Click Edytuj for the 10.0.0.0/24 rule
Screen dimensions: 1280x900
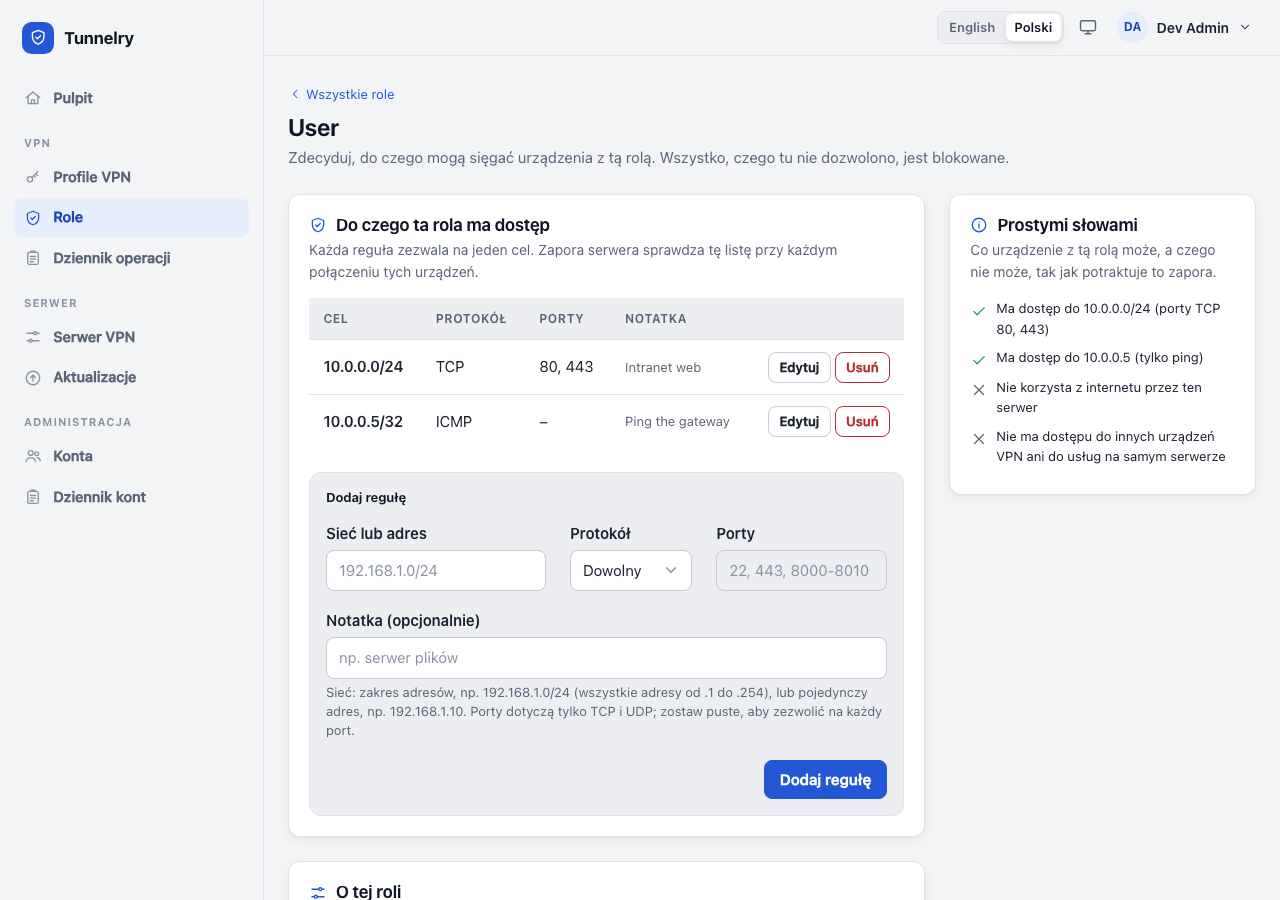799,367
